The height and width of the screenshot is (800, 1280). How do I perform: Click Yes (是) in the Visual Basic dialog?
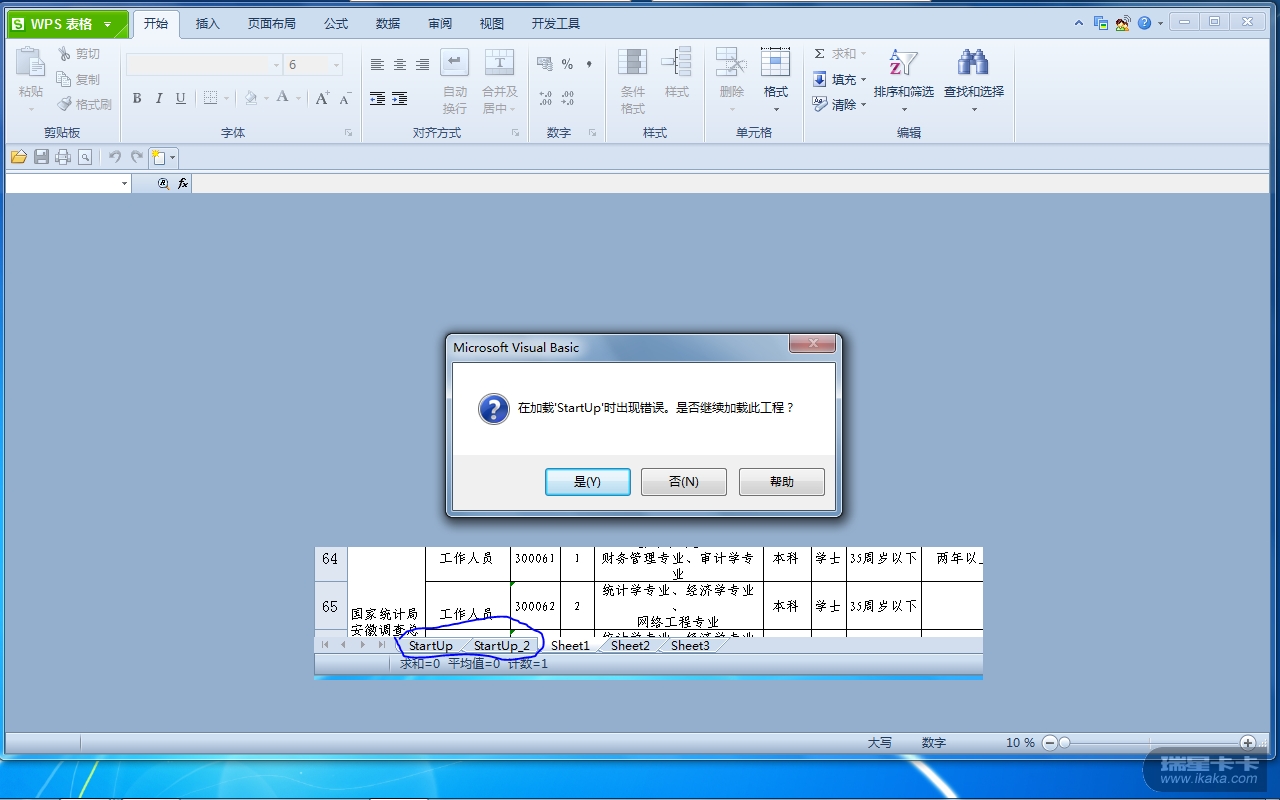click(x=587, y=482)
